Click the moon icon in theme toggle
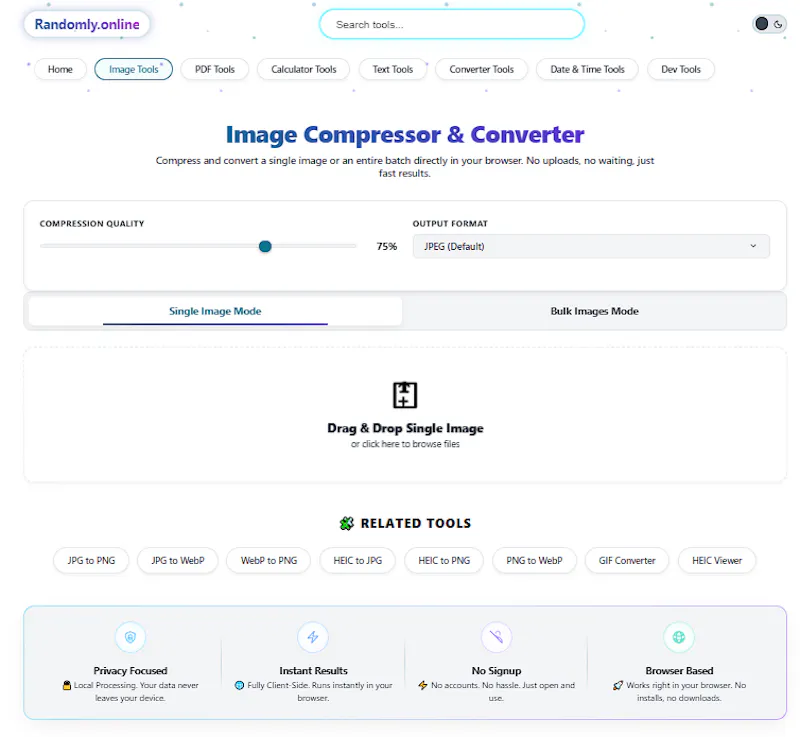 point(778,24)
